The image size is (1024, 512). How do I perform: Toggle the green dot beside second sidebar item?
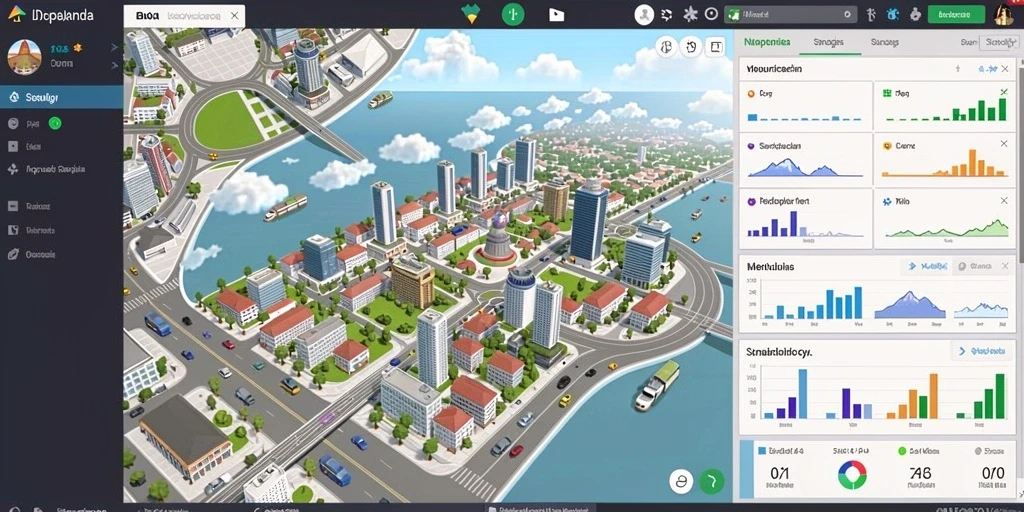(x=55, y=123)
